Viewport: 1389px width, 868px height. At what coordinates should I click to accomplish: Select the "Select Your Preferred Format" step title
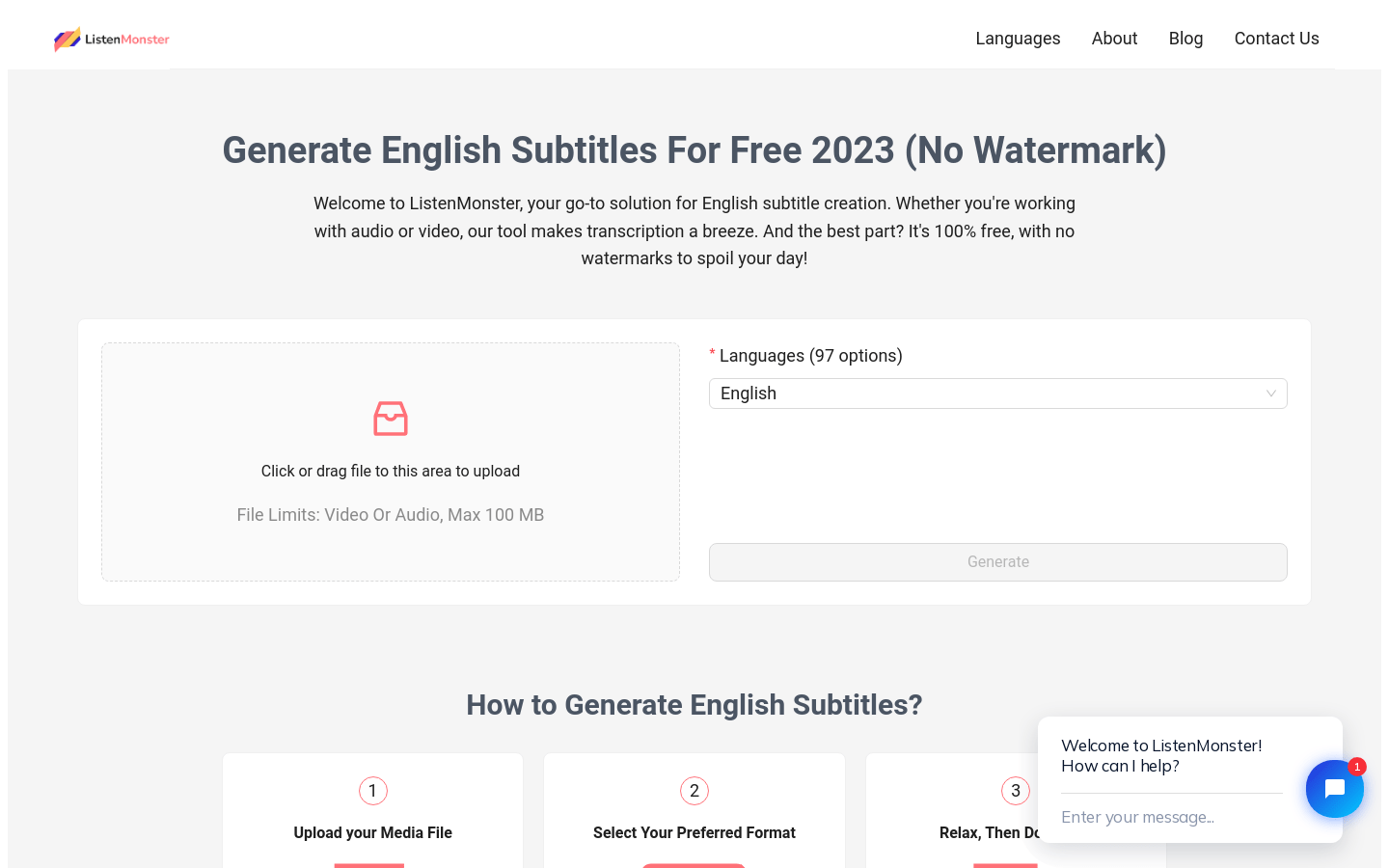694,832
